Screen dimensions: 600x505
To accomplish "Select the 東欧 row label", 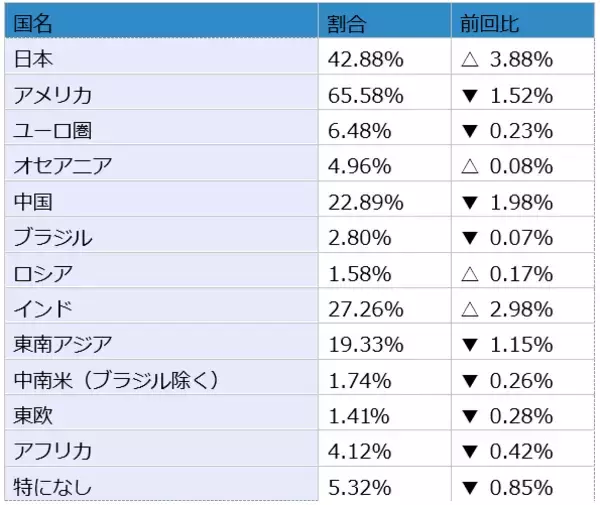I will click(35, 416).
